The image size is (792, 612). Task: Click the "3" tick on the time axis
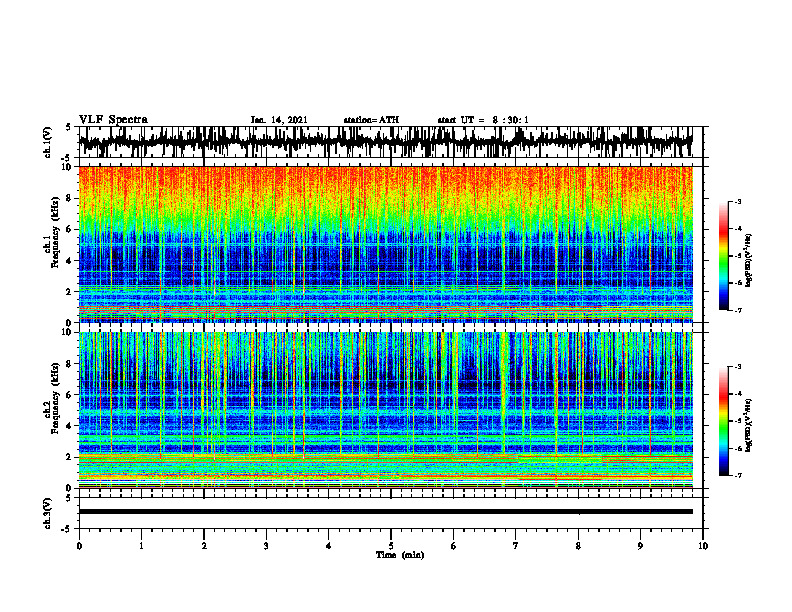266,546
